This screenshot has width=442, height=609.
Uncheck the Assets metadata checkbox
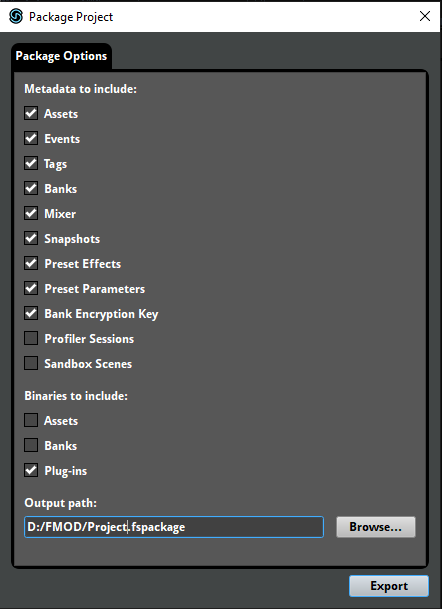tap(31, 113)
